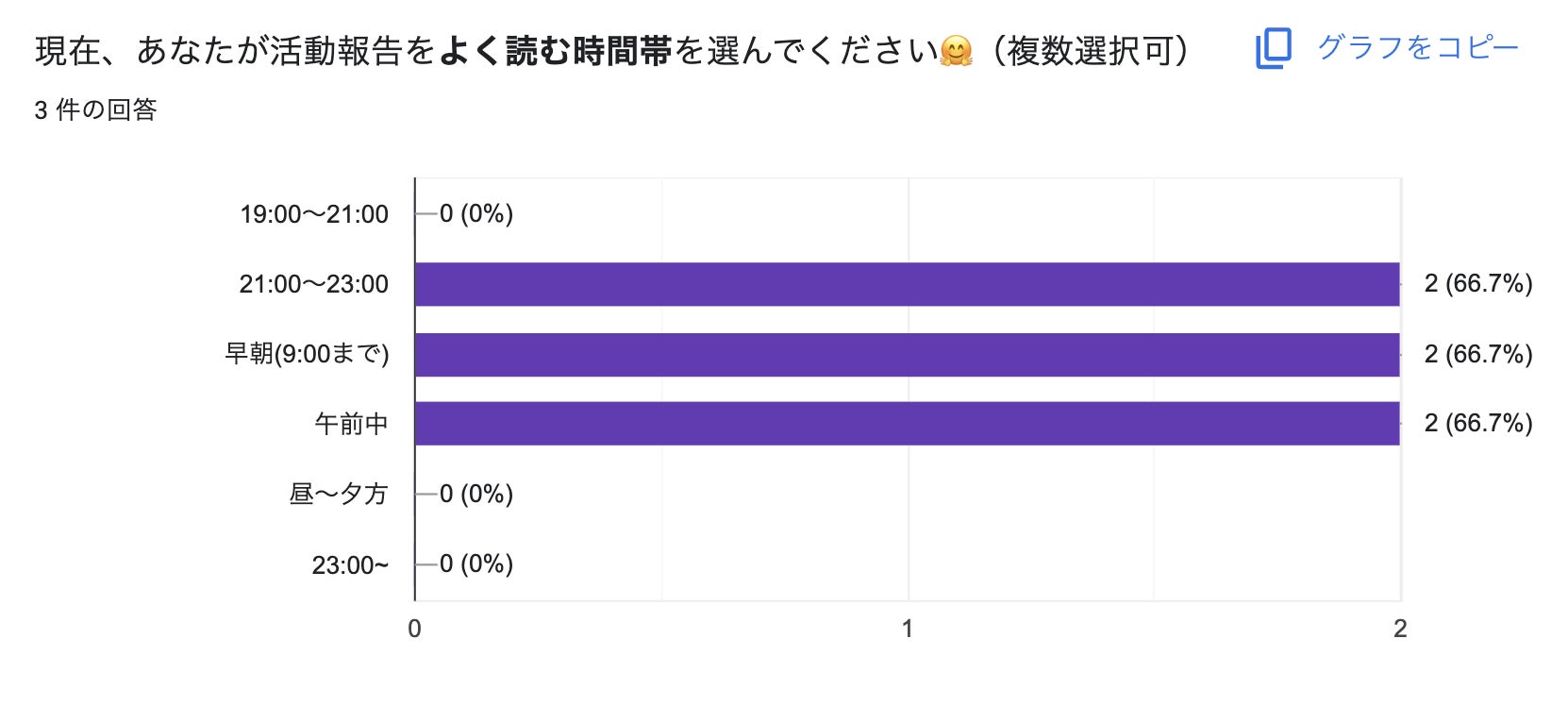This screenshot has height=723, width=1568.
Task: Click the 23:00~ category label
Action: coord(350,564)
